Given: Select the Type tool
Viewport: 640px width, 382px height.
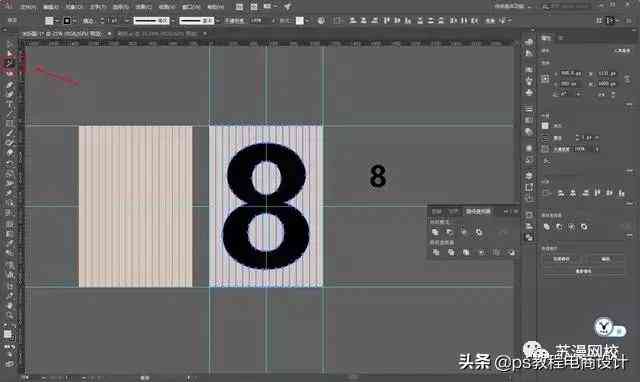Looking at the screenshot, I should 10,104.
